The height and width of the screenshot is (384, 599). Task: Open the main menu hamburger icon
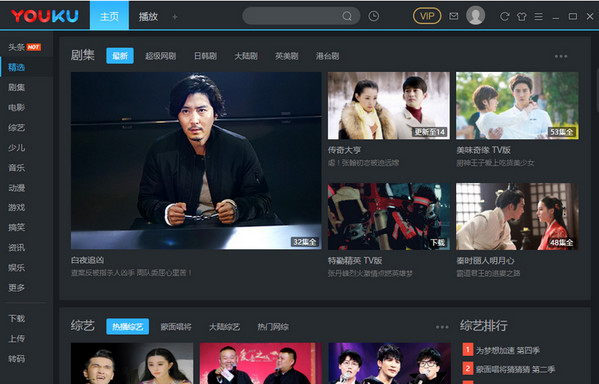(539, 16)
